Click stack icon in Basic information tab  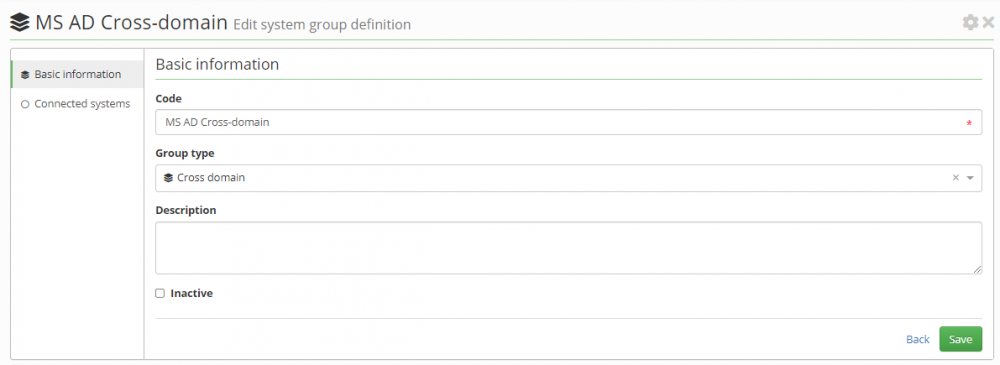click(25, 75)
